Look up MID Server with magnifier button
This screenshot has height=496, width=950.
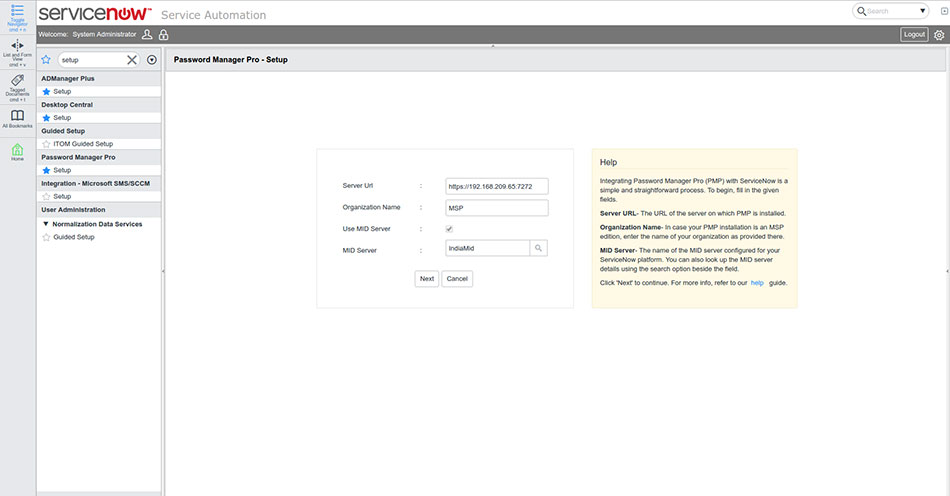(538, 248)
